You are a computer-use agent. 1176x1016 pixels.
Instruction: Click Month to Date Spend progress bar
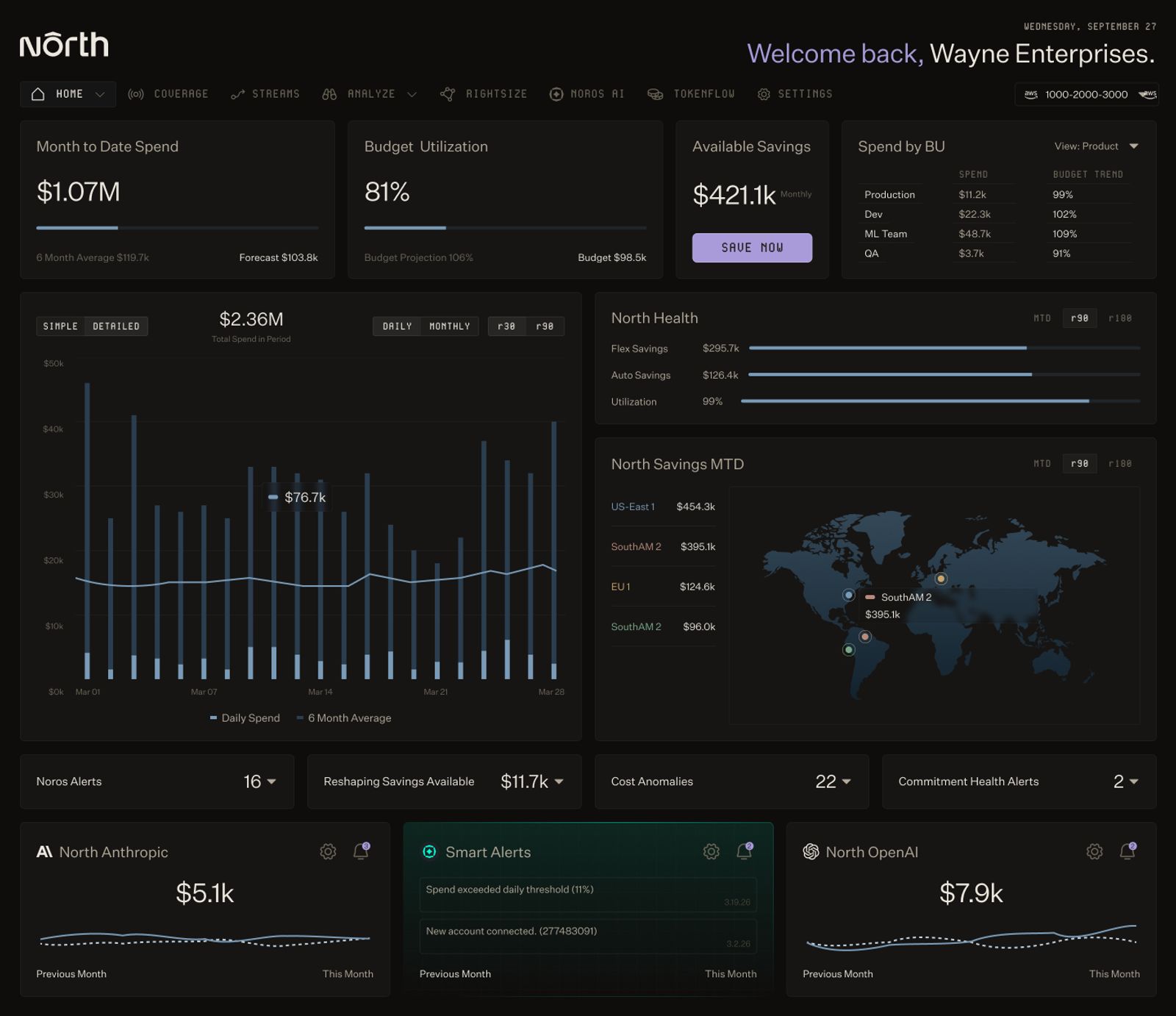tap(177, 228)
